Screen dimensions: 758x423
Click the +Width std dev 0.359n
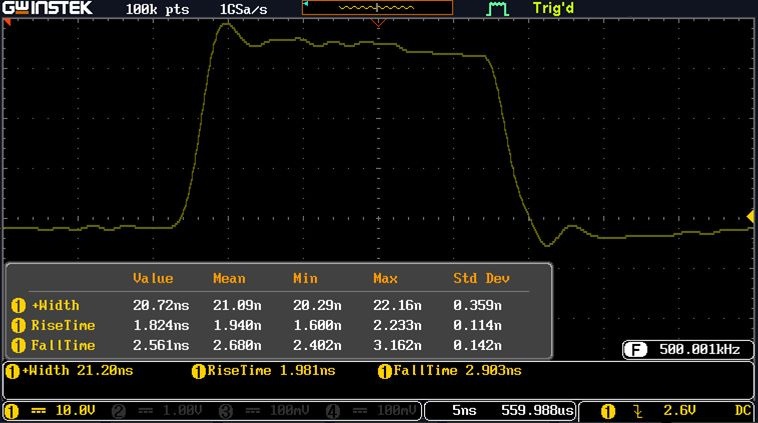(x=477, y=306)
